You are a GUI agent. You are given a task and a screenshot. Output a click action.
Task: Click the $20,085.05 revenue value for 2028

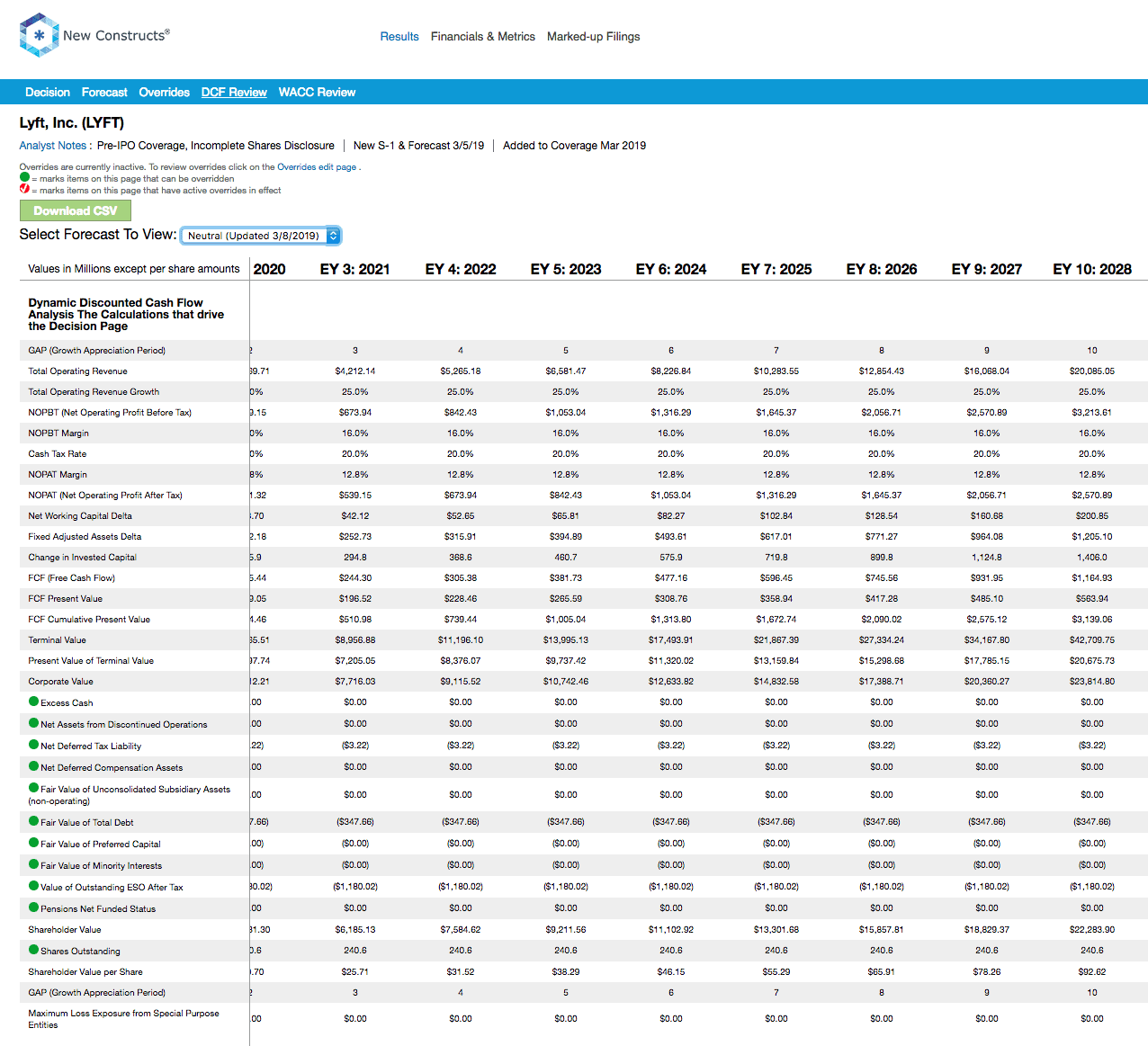pyautogui.click(x=1092, y=371)
